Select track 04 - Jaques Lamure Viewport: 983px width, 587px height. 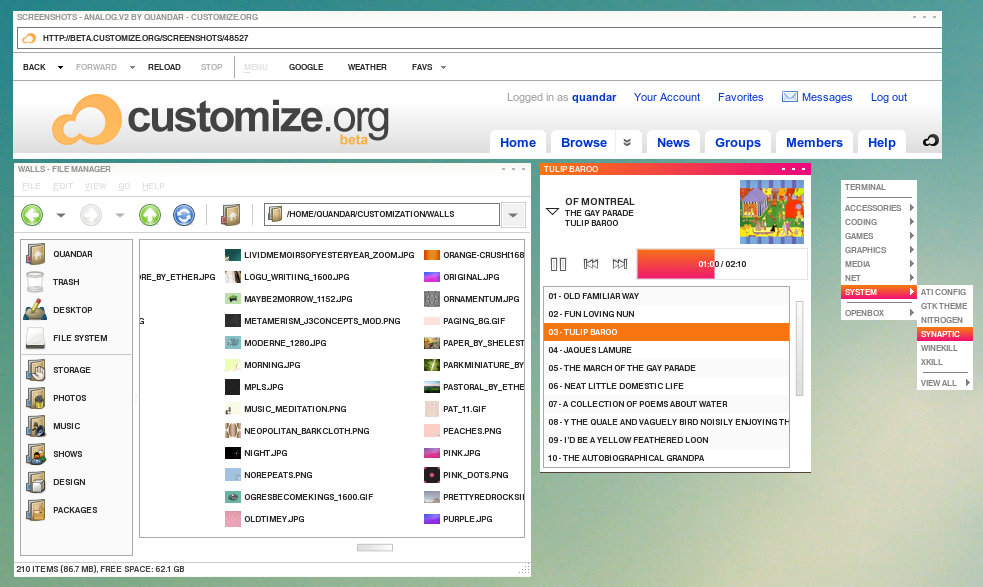pos(666,350)
